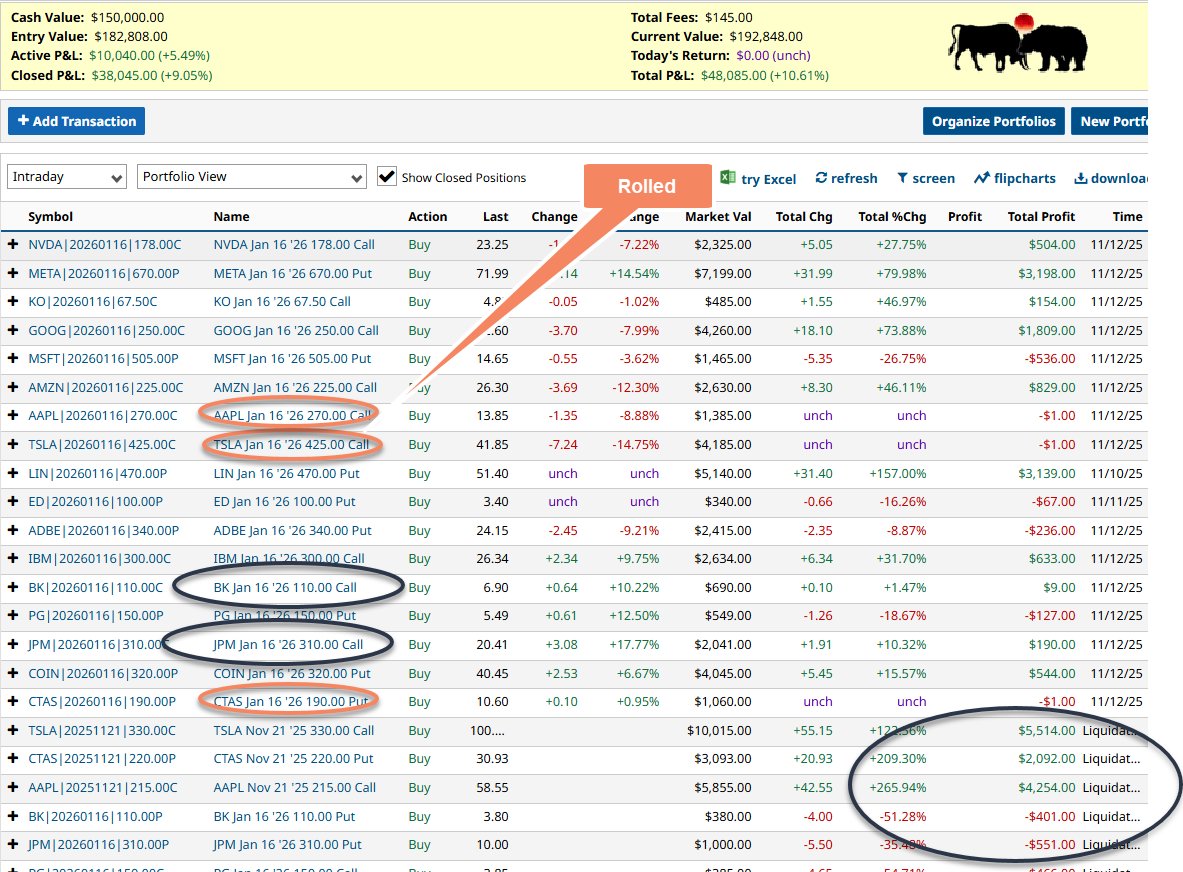Expand the KO 67.50C row
Image resolution: width=1183 pixels, height=872 pixels.
pyautogui.click(x=13, y=301)
